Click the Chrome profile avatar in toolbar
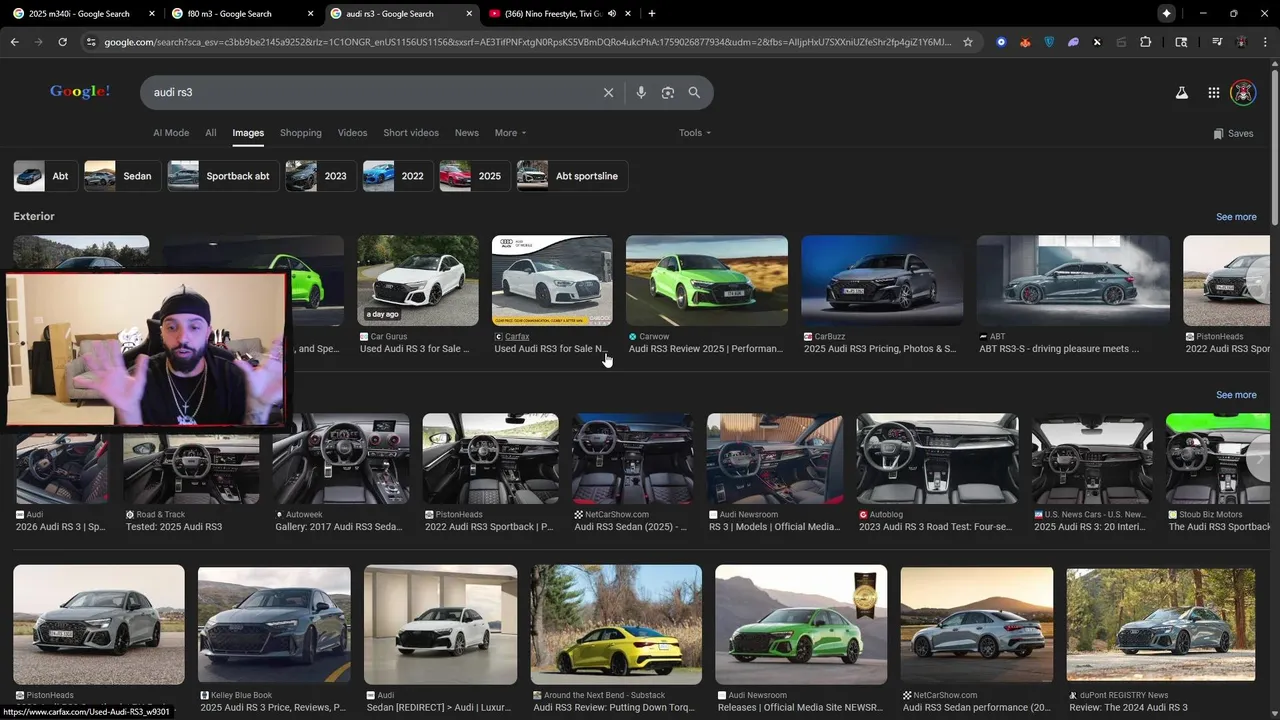The image size is (1280, 720). point(1241,42)
